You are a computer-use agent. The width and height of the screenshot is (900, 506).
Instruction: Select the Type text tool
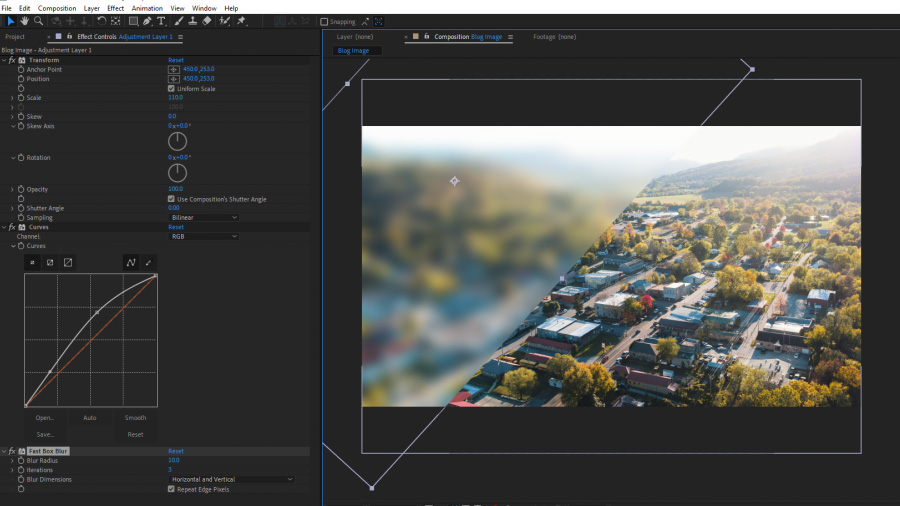point(161,21)
